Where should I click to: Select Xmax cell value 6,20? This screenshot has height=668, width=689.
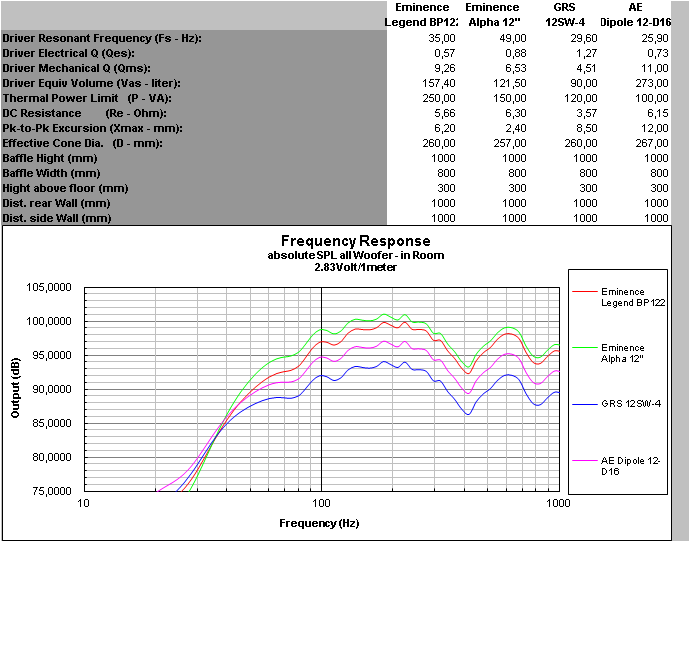(x=444, y=128)
